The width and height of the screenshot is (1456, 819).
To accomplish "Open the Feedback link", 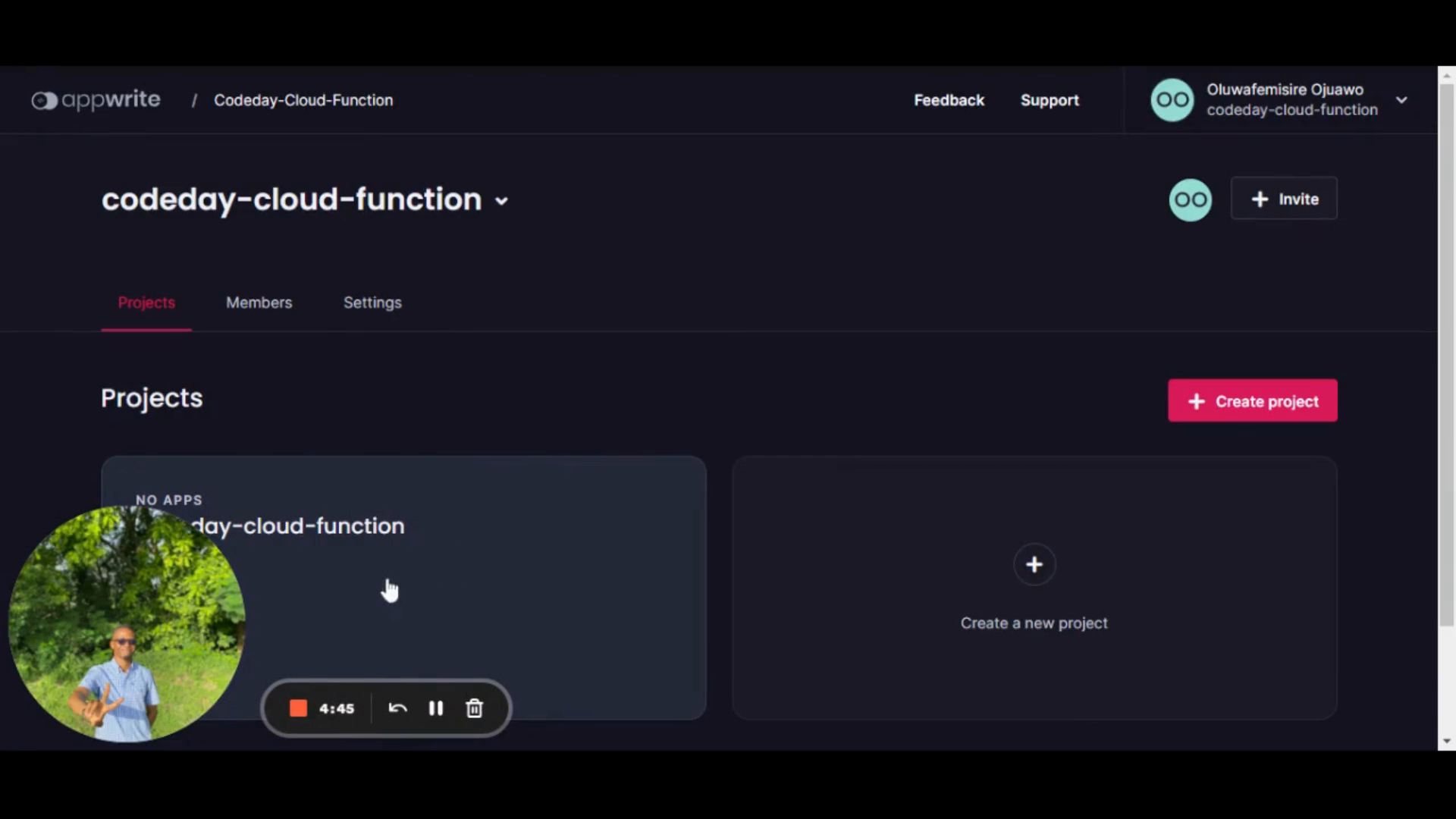I will click(949, 100).
